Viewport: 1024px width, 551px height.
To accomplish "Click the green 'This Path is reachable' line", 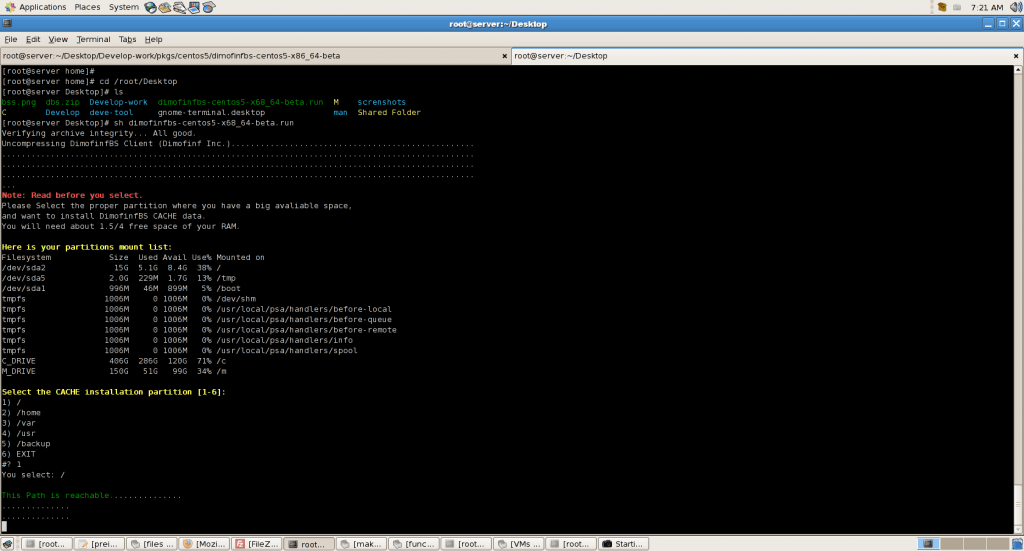I will [x=91, y=496].
